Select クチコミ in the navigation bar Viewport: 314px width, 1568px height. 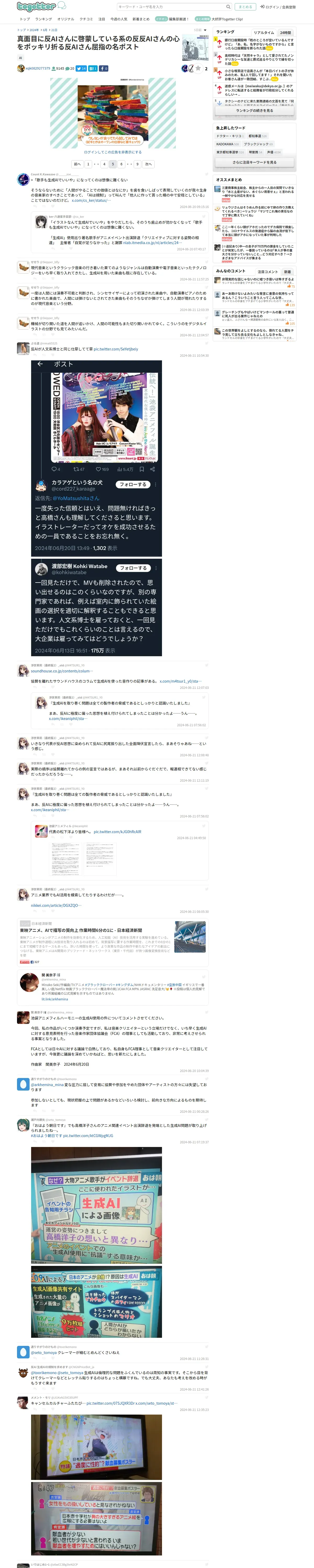[x=87, y=19]
